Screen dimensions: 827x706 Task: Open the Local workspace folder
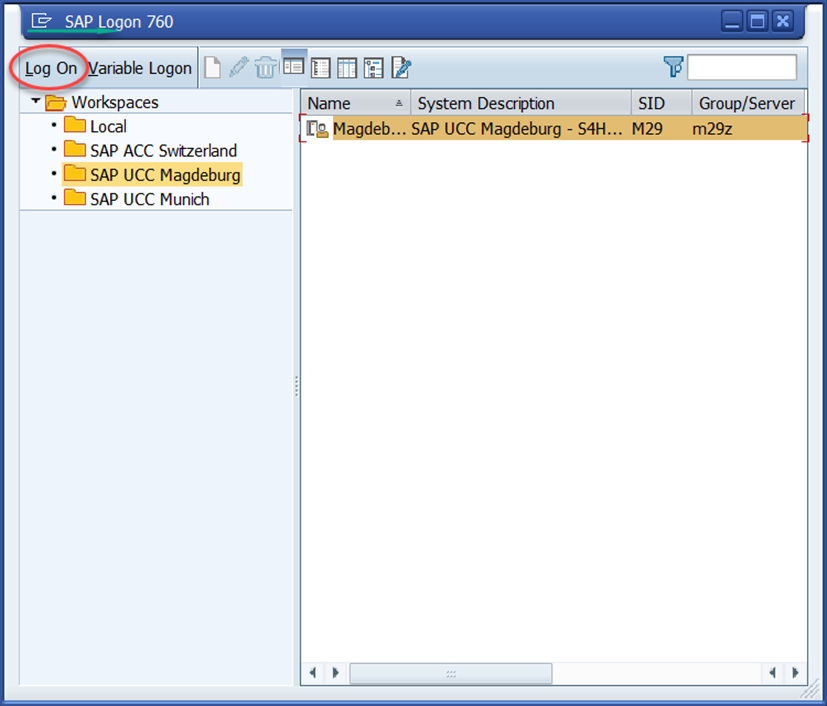pyautogui.click(x=95, y=126)
